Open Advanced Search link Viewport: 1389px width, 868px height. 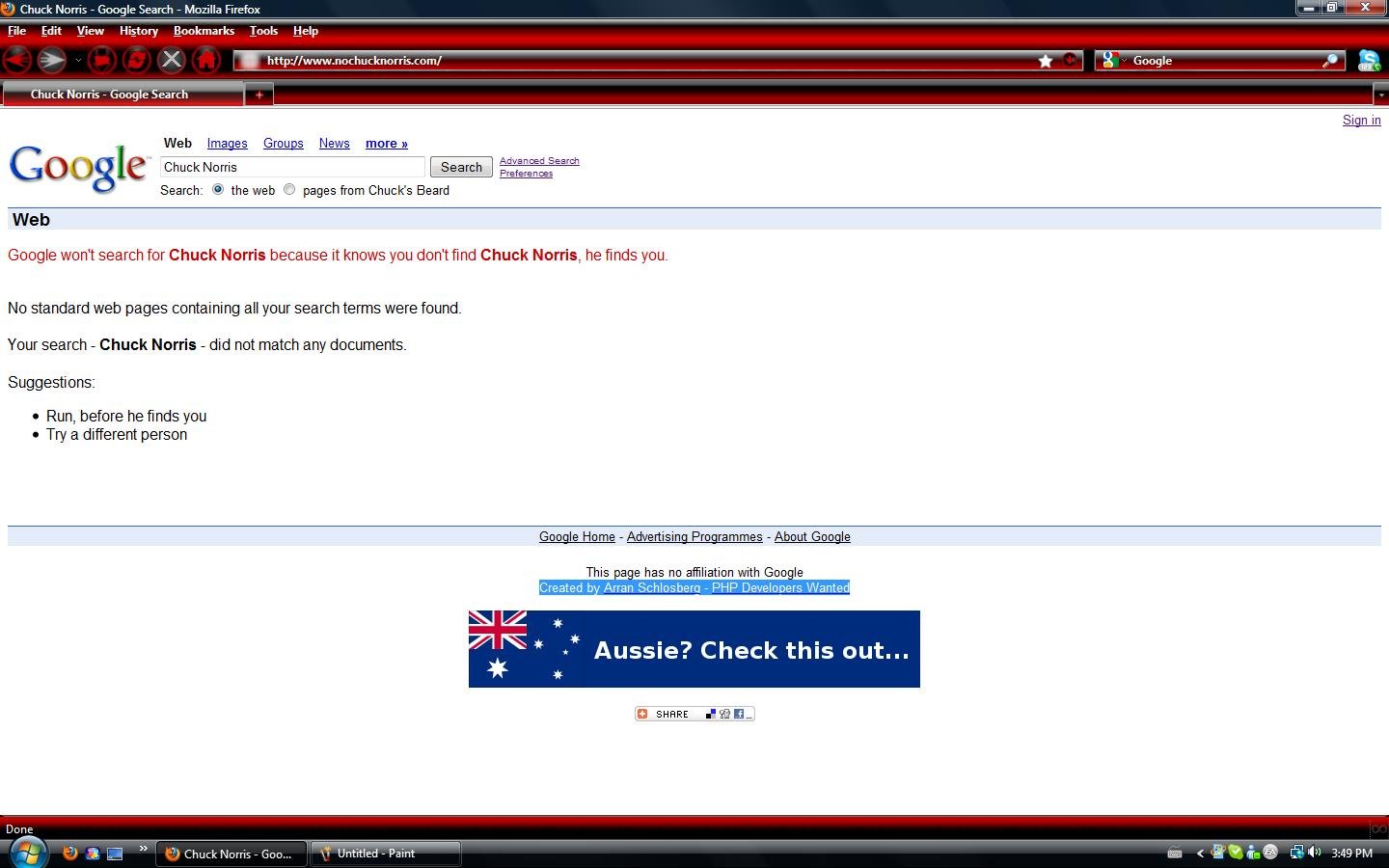(x=539, y=161)
